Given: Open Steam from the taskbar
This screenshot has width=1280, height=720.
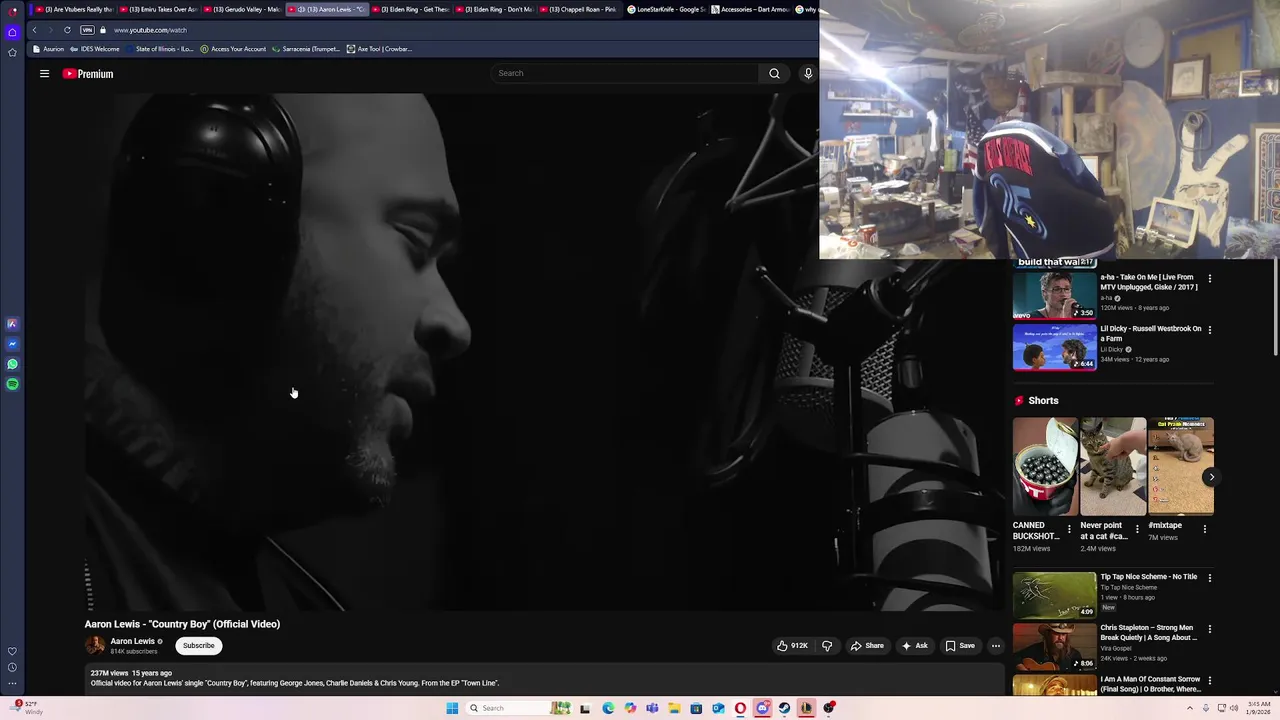Looking at the screenshot, I should click(784, 708).
